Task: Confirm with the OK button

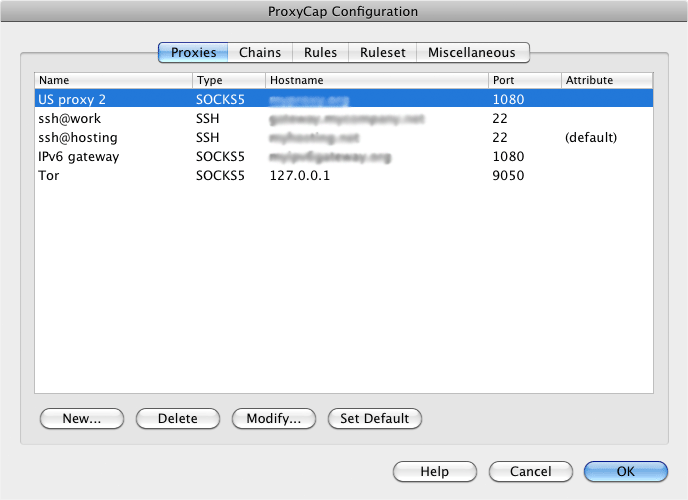Action: (625, 471)
